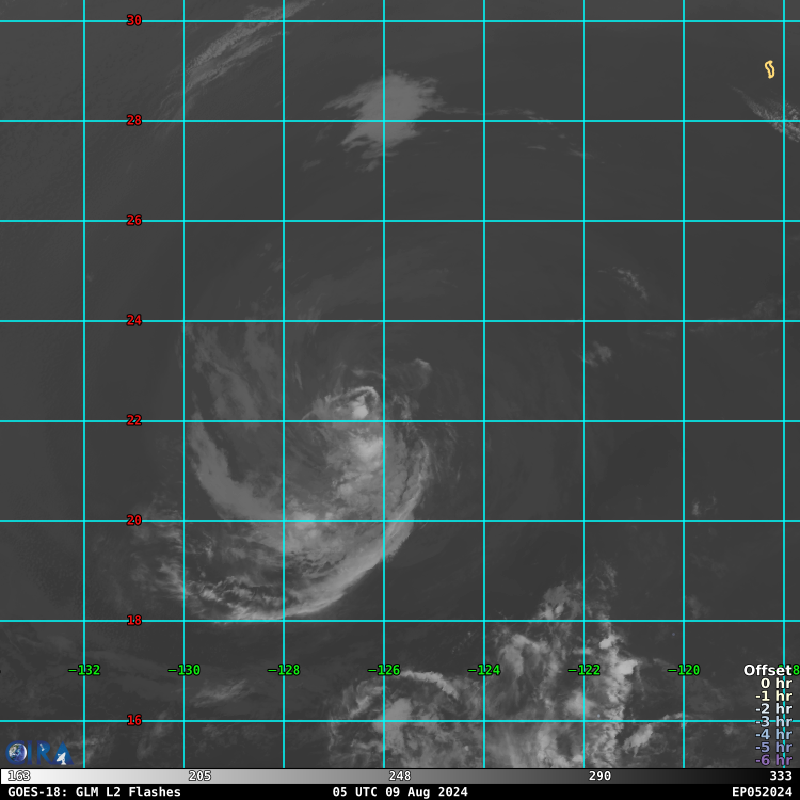Pick the -5 hr offset legend entry

[773, 747]
